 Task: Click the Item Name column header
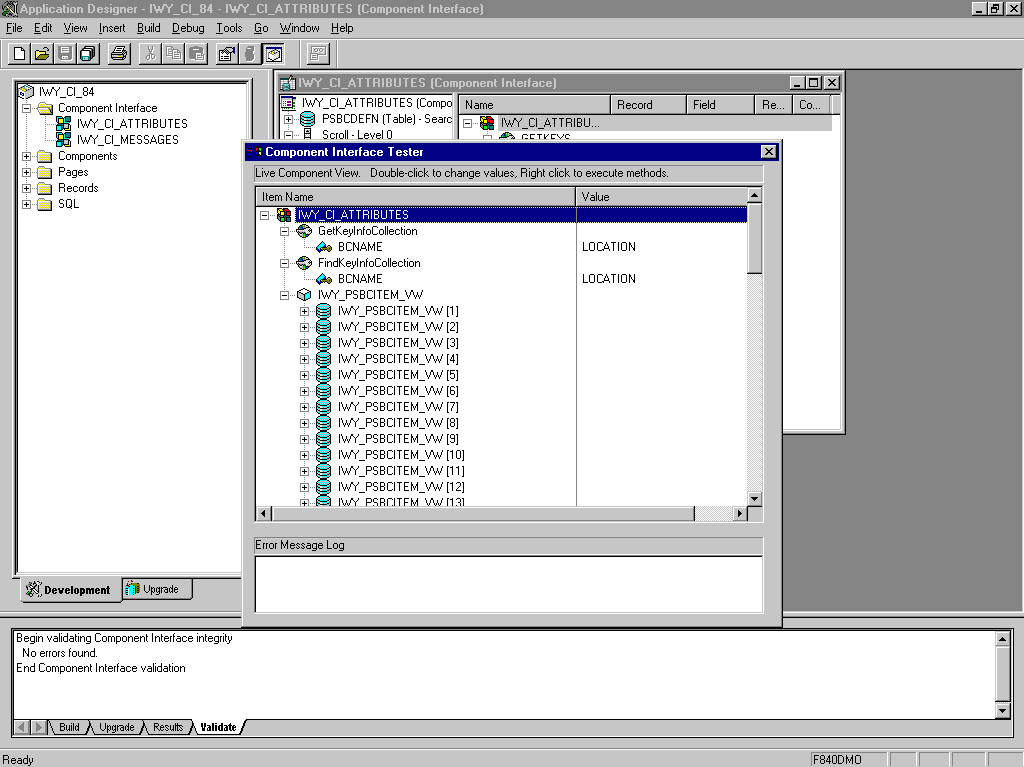(415, 197)
